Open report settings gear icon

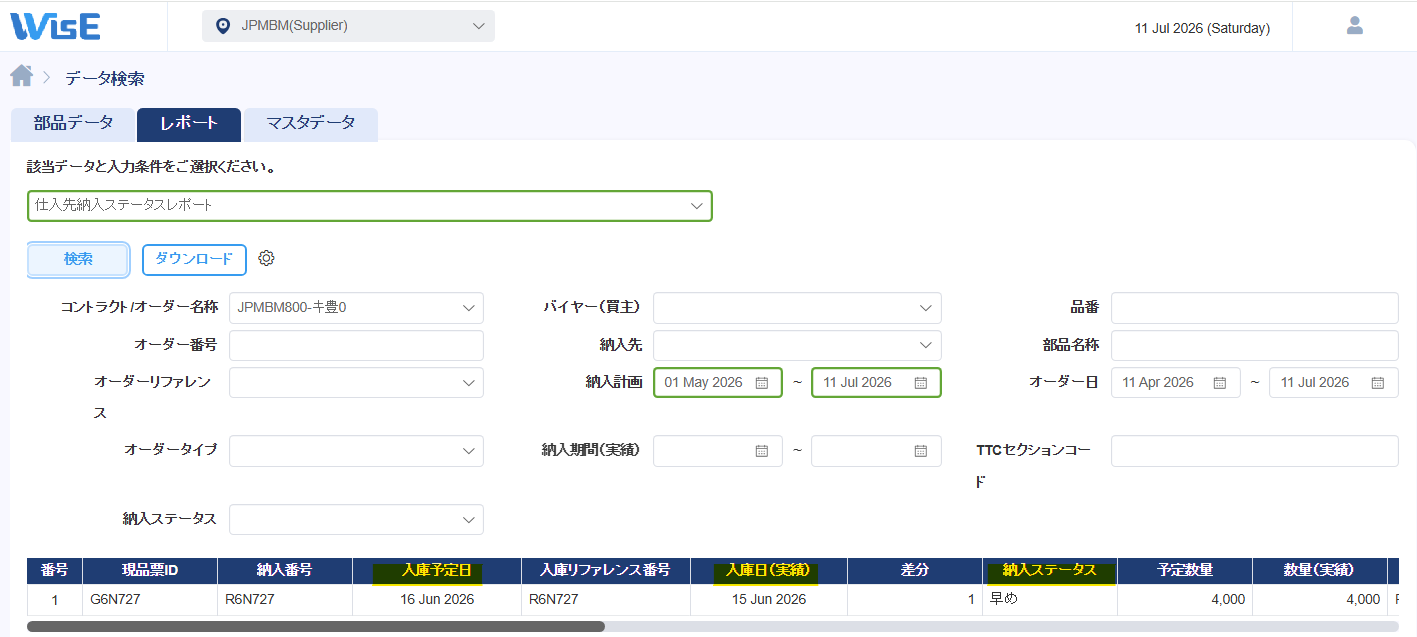266,258
